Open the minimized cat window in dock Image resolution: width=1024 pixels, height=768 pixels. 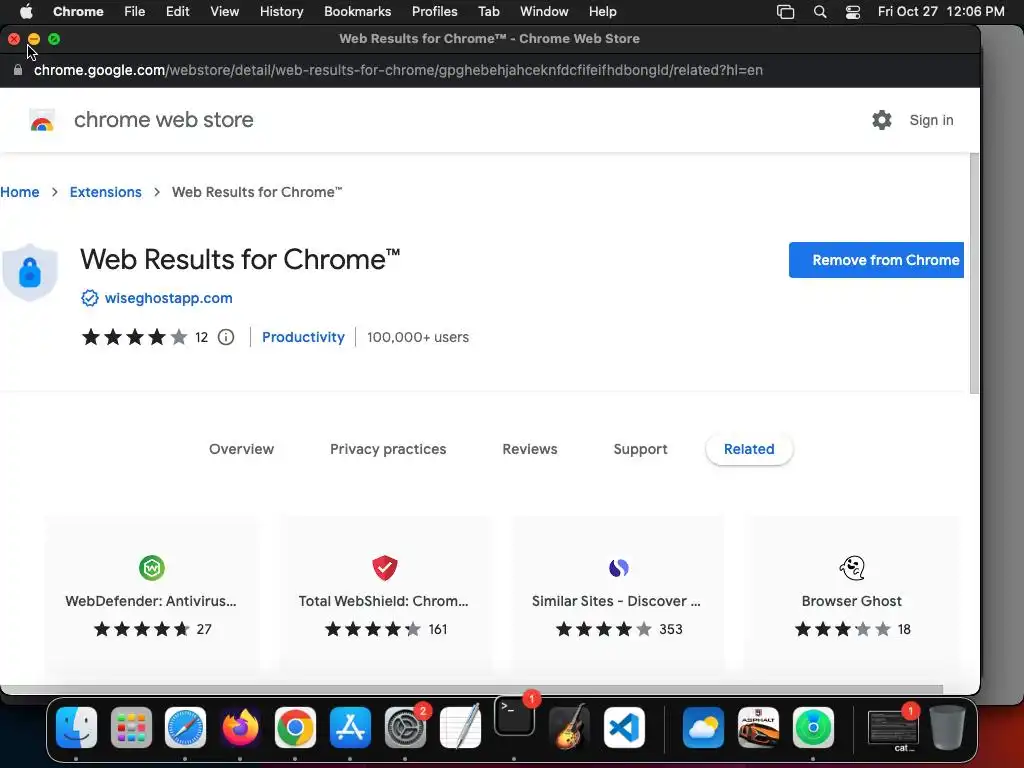(x=893, y=729)
